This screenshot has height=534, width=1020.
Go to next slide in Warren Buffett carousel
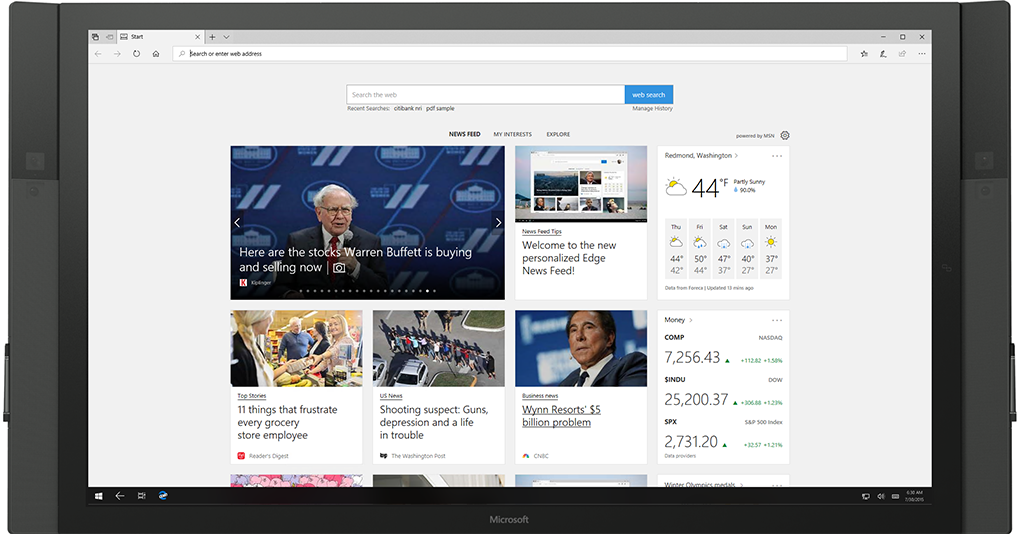tap(498, 222)
